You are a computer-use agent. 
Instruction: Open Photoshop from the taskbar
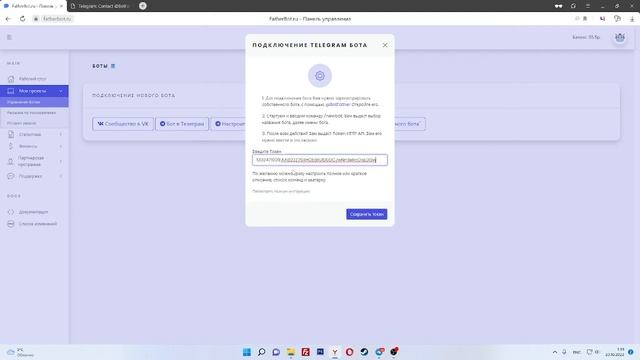click(x=320, y=352)
